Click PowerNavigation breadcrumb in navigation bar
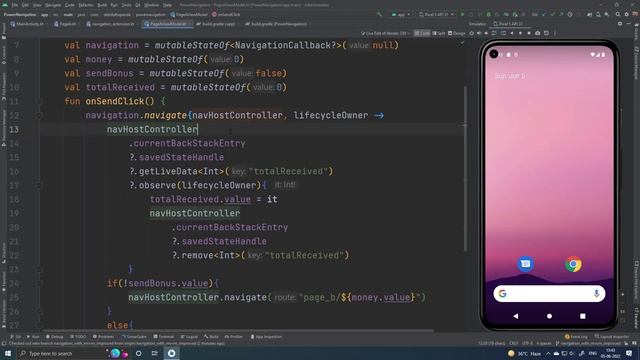This screenshot has height=360, width=640. (20, 14)
